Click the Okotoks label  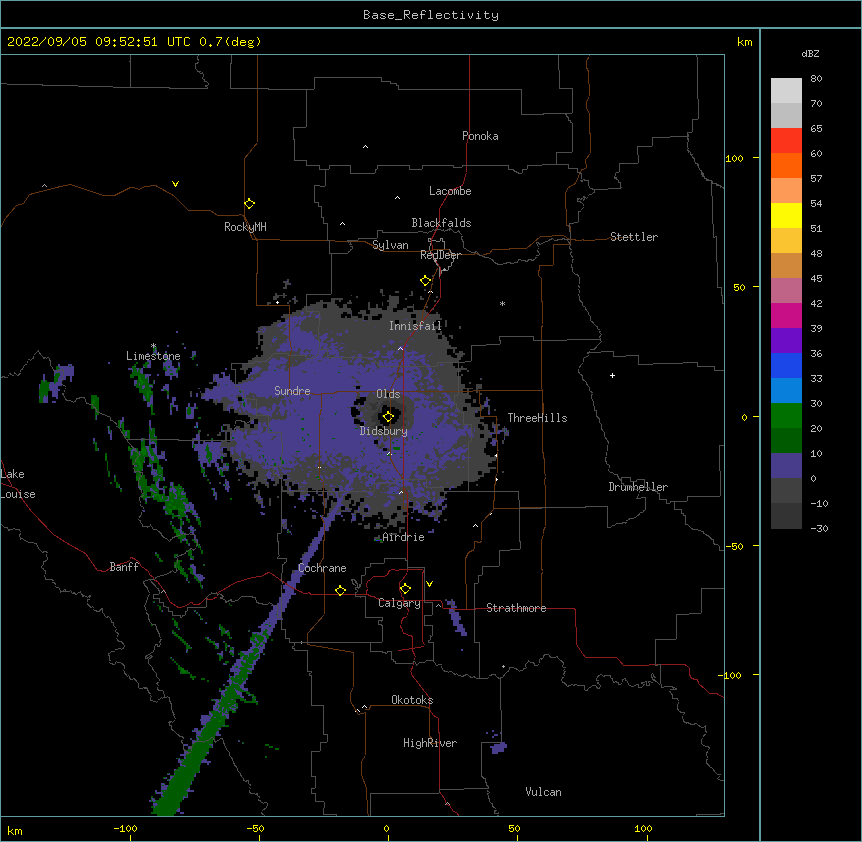tap(412, 700)
